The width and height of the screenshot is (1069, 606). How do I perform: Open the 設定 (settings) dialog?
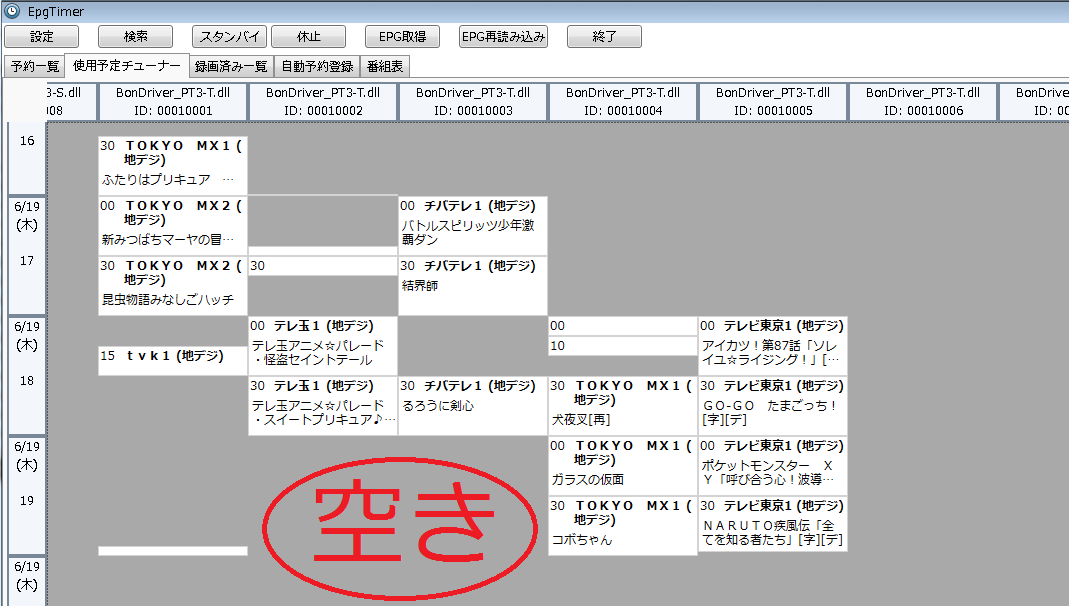(40, 36)
